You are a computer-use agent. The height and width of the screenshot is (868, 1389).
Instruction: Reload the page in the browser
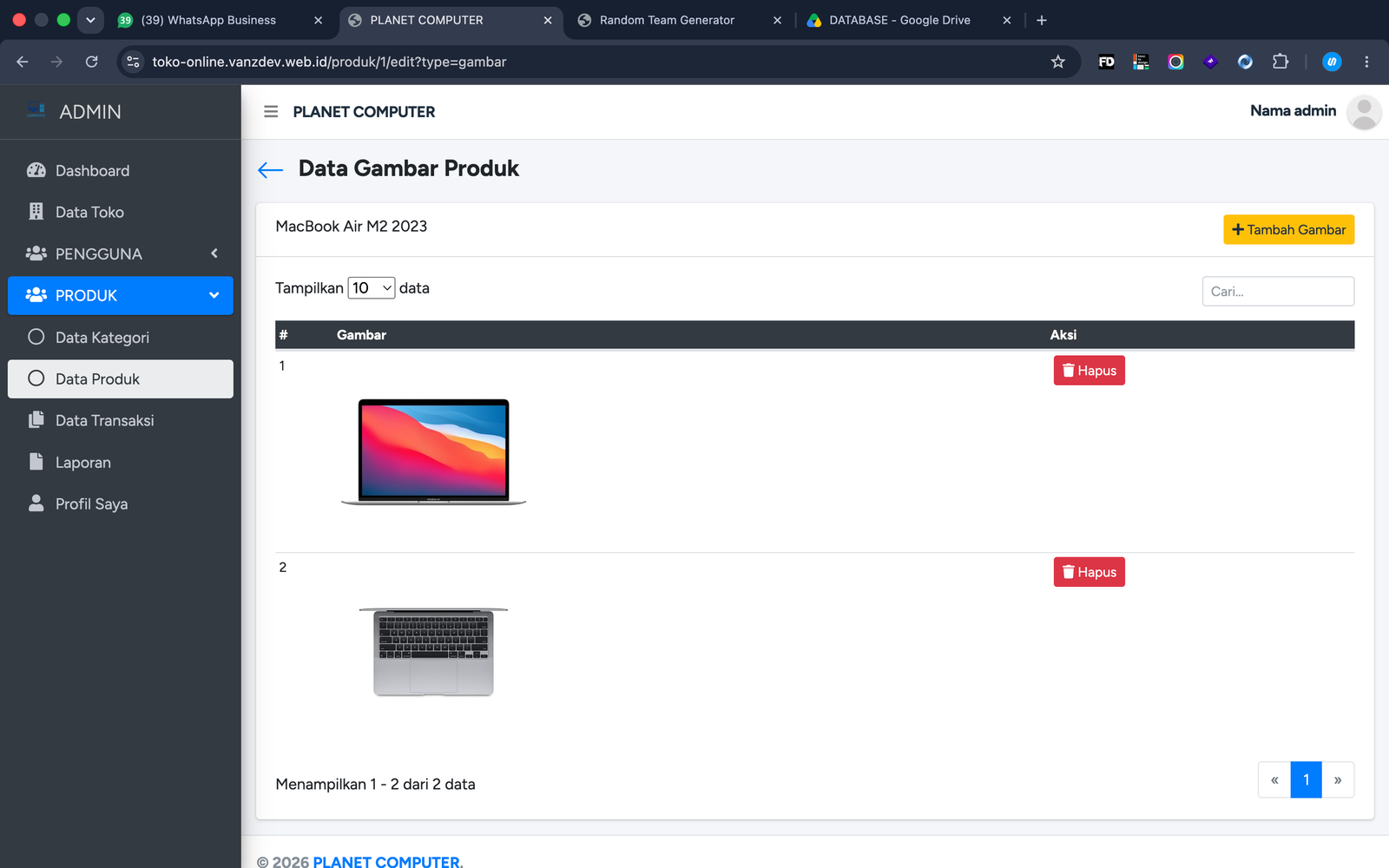click(91, 62)
